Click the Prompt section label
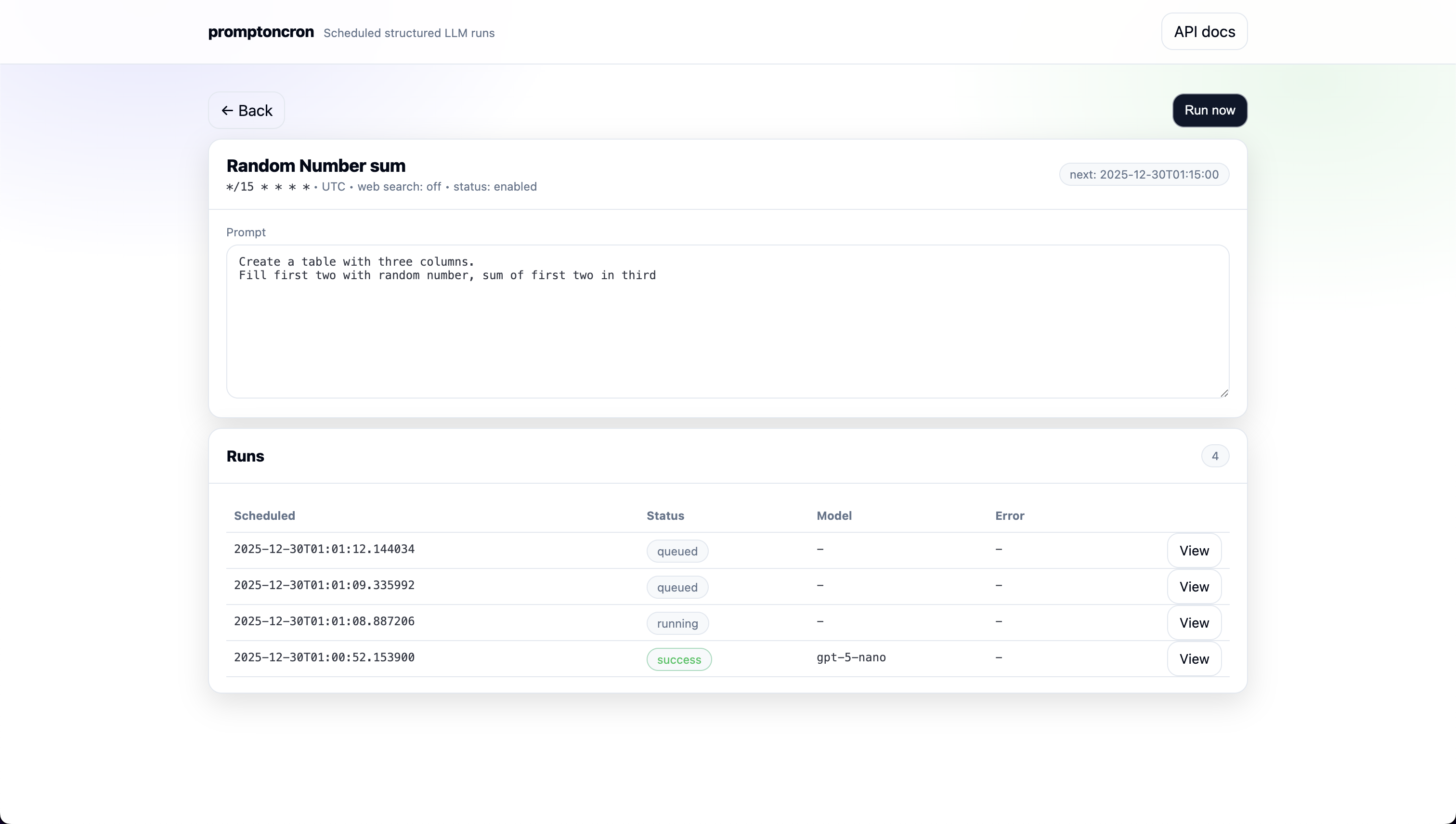 [246, 232]
